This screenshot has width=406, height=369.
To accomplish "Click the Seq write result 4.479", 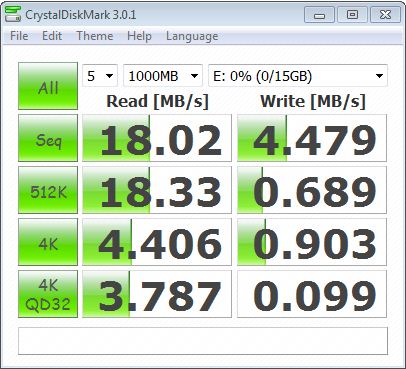I will point(312,138).
